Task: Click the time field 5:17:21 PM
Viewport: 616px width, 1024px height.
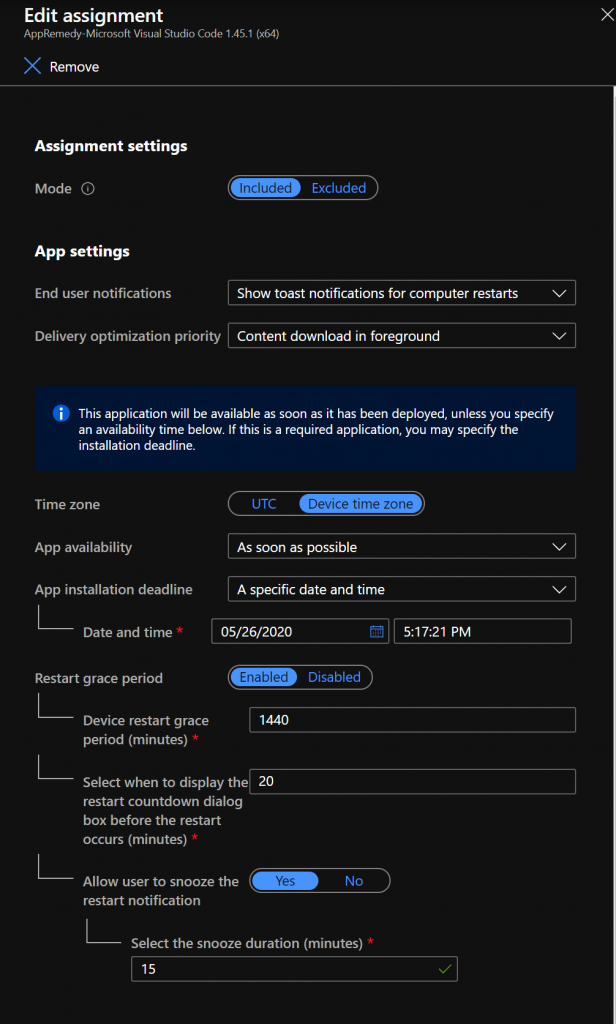Action: (x=483, y=632)
